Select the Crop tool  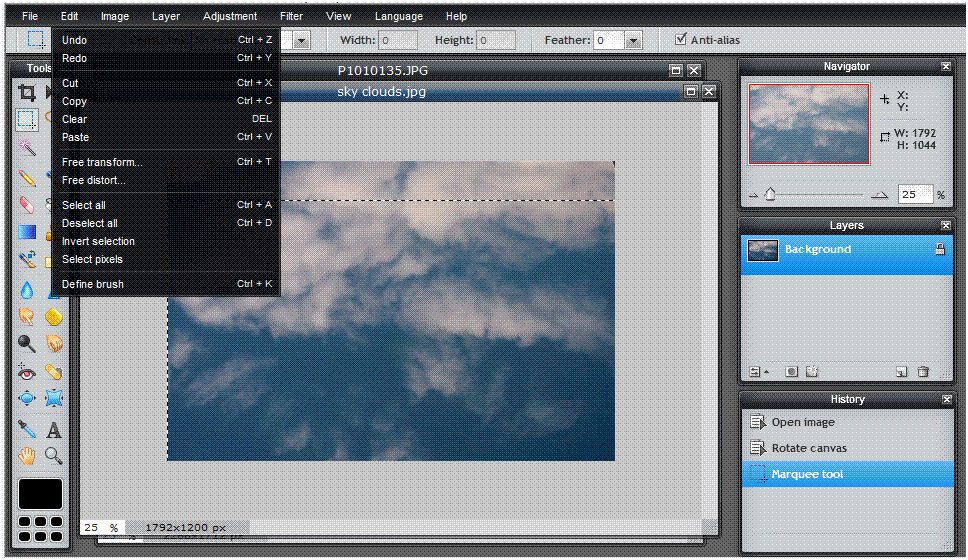pos(27,92)
